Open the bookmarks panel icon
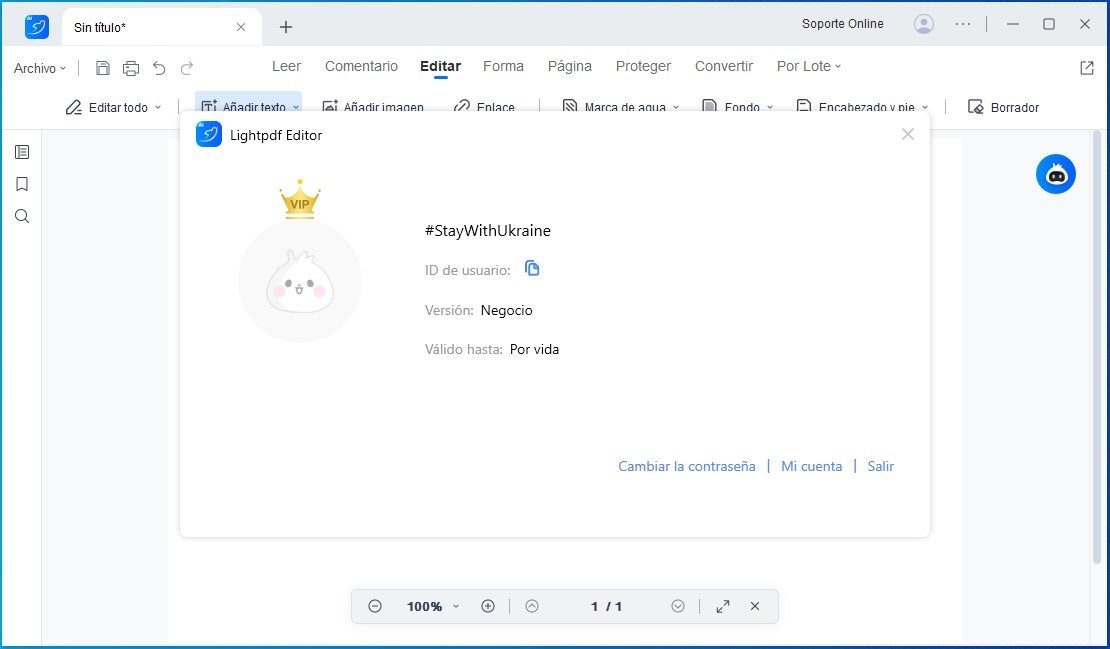This screenshot has width=1110, height=649. [22, 184]
